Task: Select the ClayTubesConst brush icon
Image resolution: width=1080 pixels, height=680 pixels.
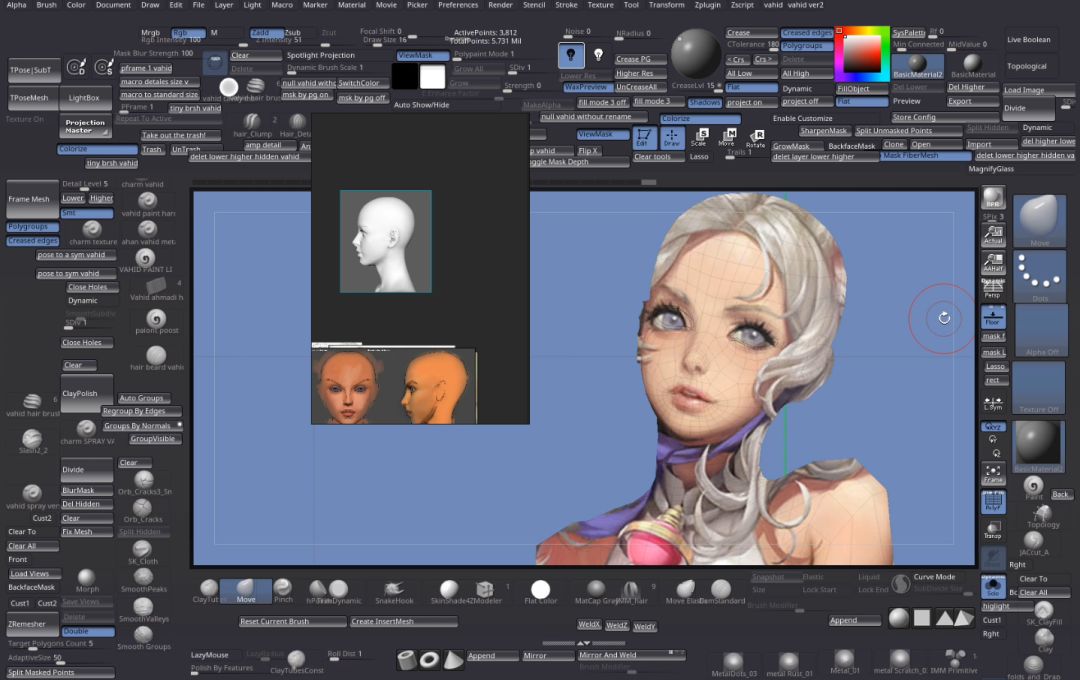Action: tap(297, 661)
